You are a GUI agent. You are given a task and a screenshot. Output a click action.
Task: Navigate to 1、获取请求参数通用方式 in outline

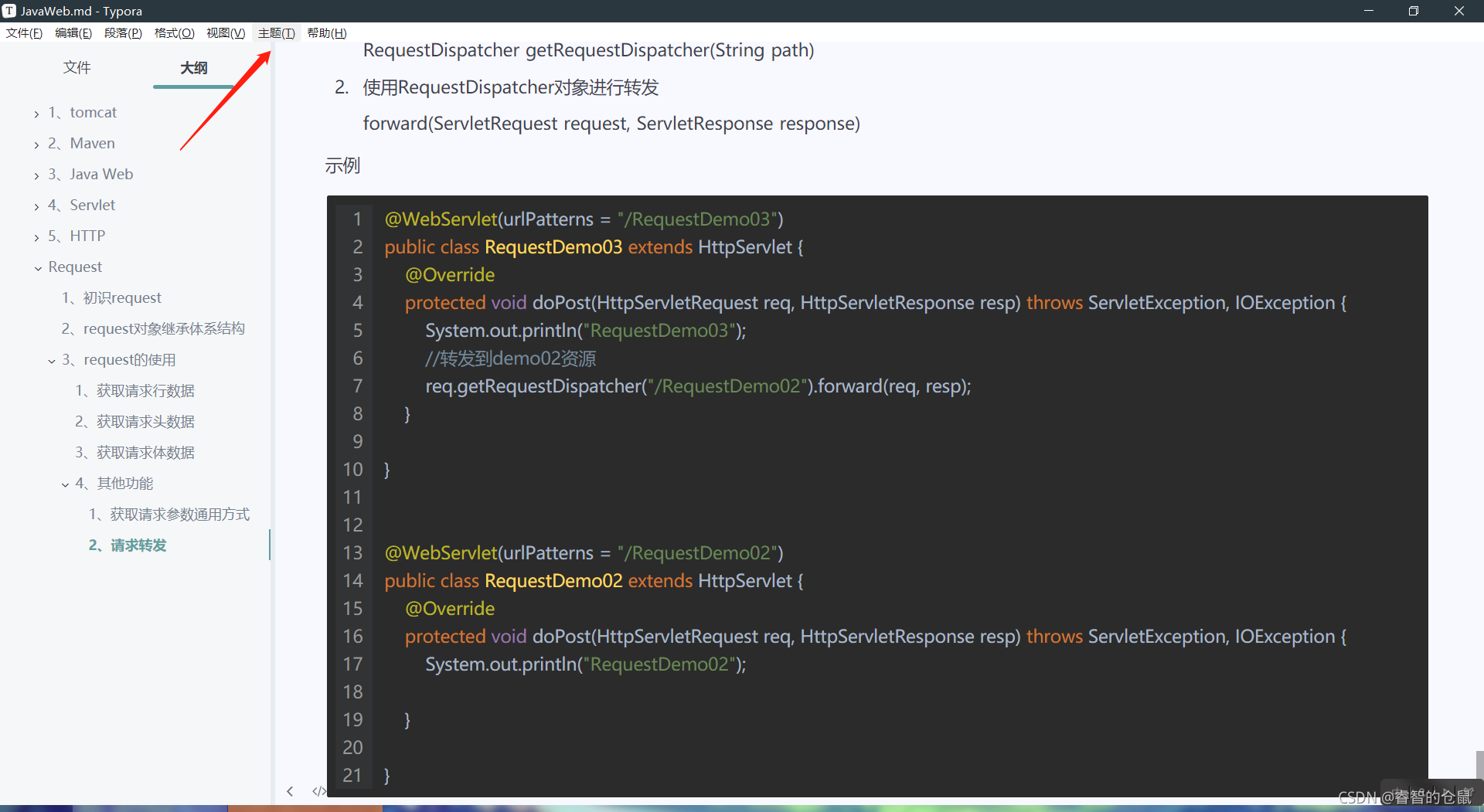(169, 515)
